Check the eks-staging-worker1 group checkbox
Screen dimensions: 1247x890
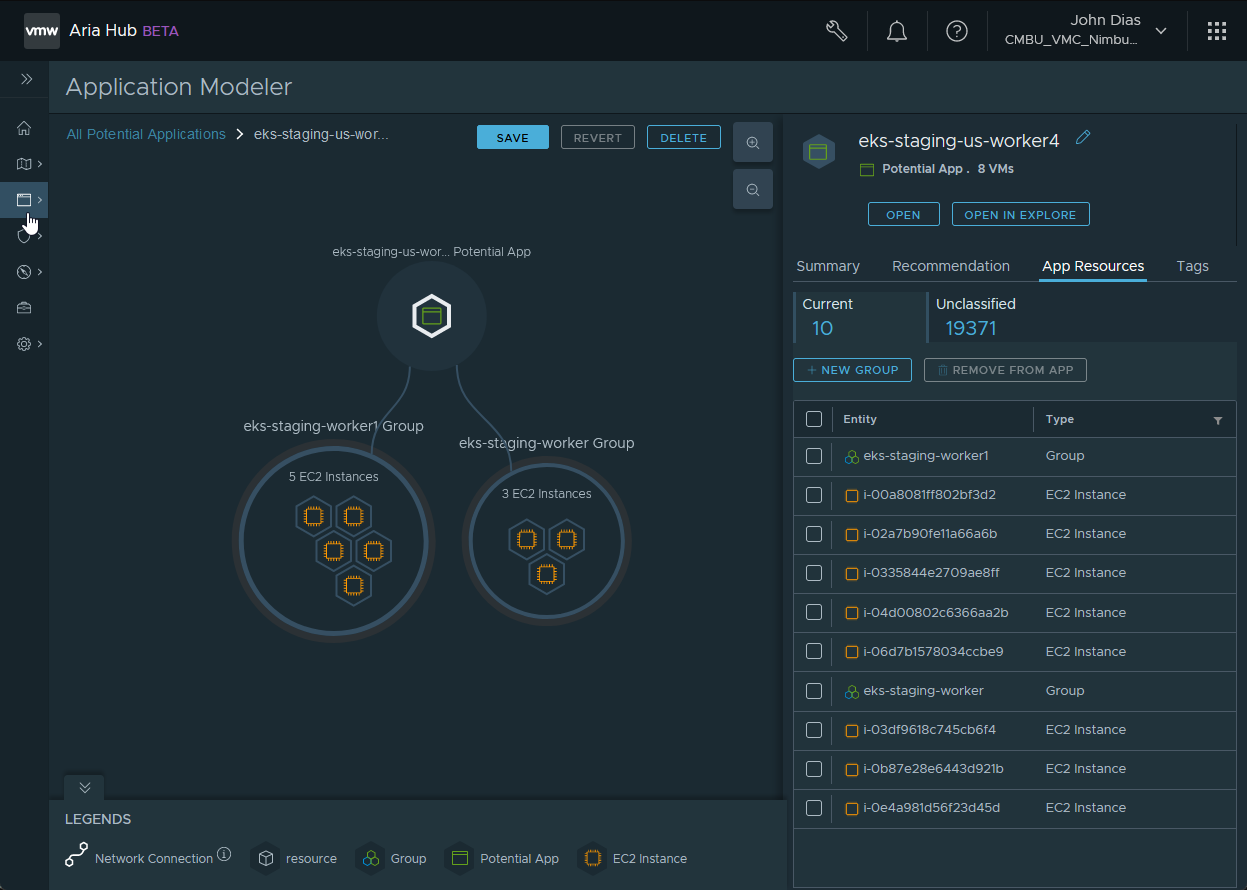pos(814,456)
